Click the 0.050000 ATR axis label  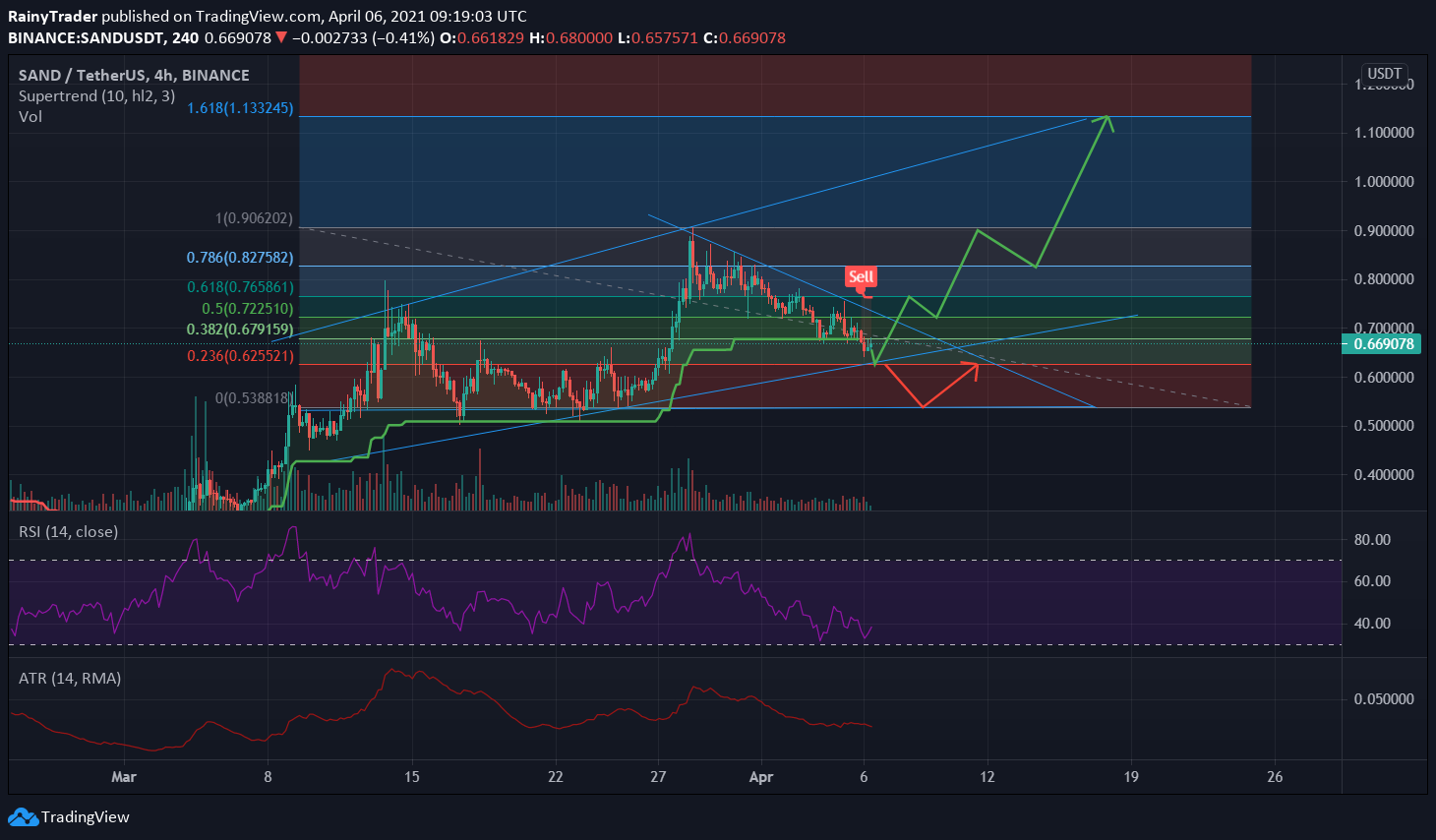[1384, 699]
